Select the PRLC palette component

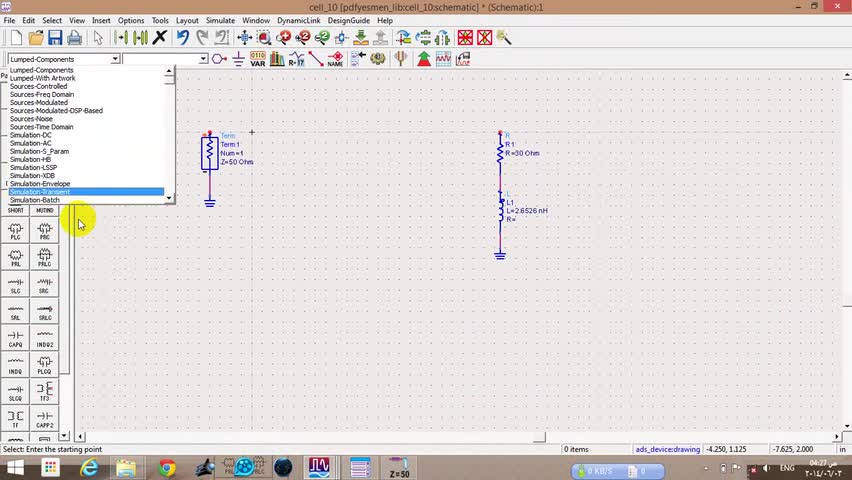[45, 258]
